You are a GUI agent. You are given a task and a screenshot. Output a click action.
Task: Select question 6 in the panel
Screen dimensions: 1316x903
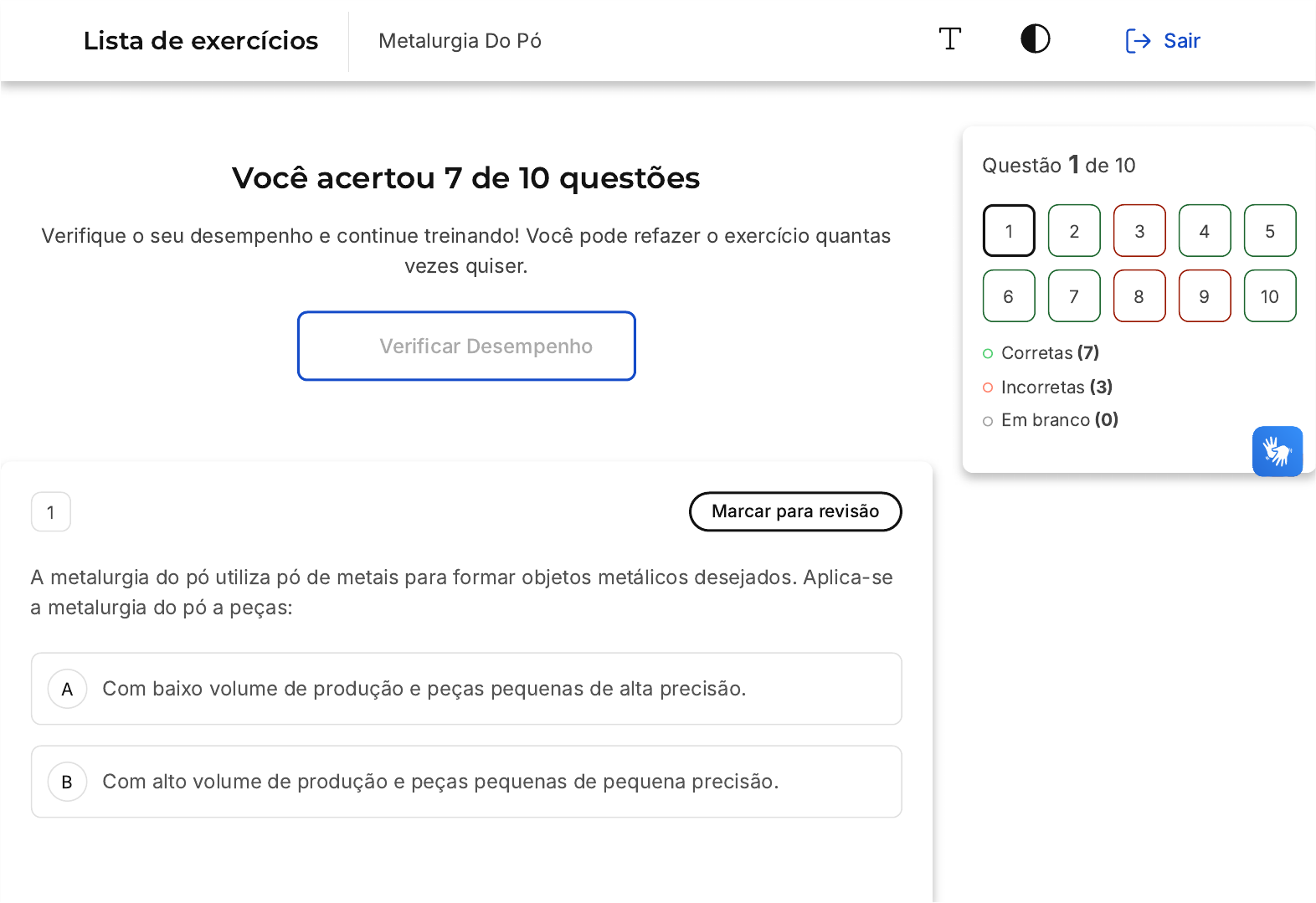pos(1008,296)
